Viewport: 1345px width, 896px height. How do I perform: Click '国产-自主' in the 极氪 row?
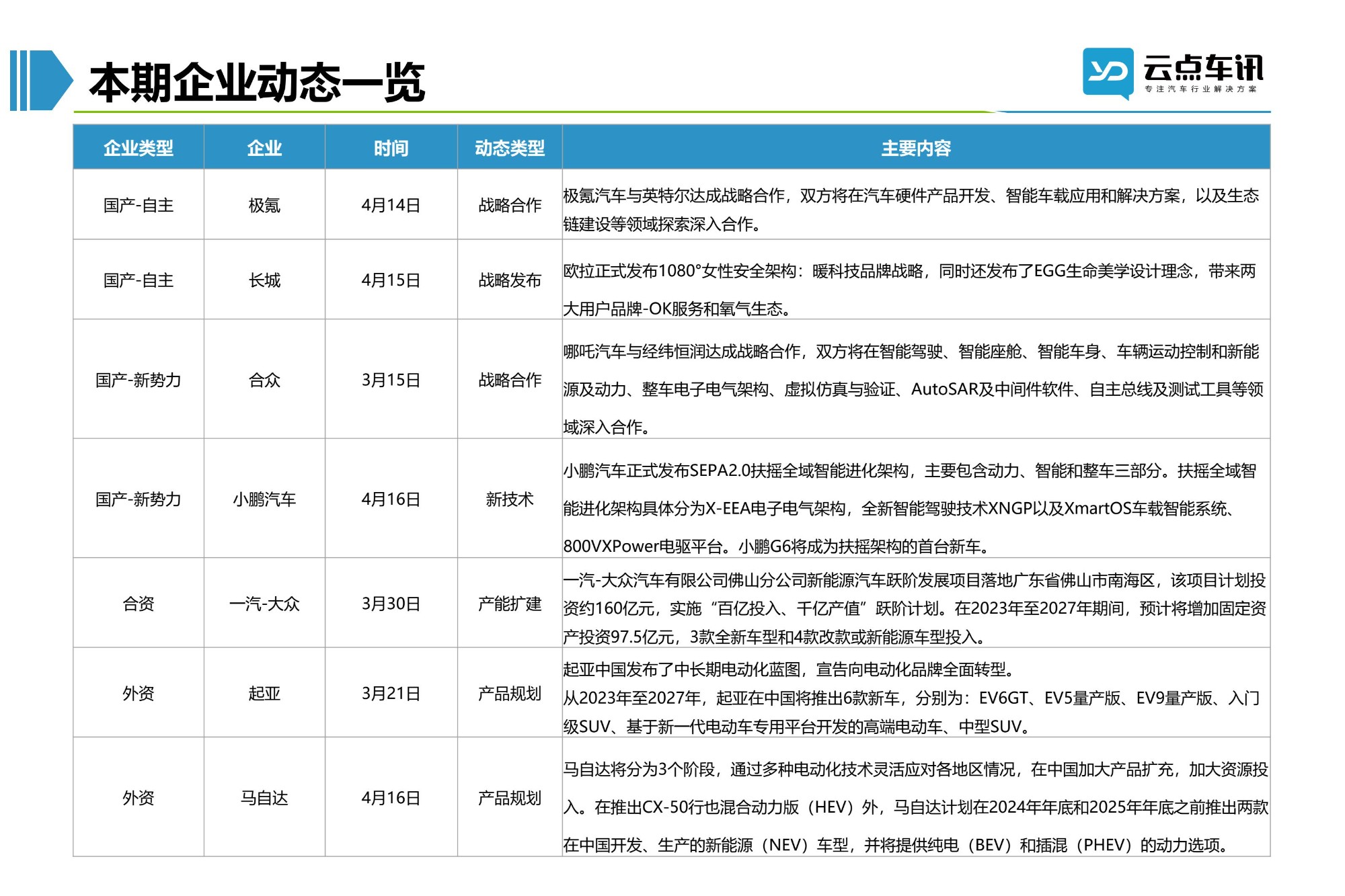tap(139, 205)
